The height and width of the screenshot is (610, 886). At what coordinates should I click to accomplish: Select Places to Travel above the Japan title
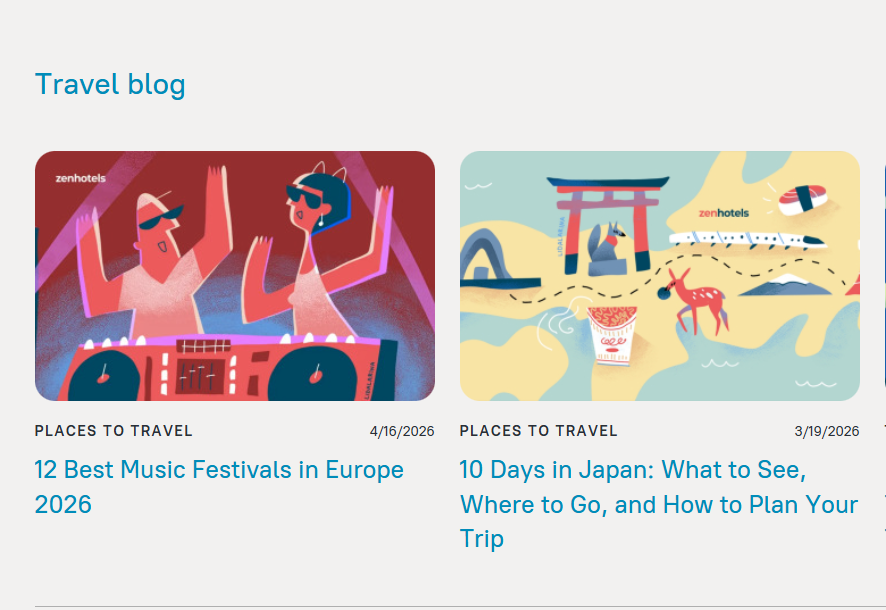(x=538, y=431)
